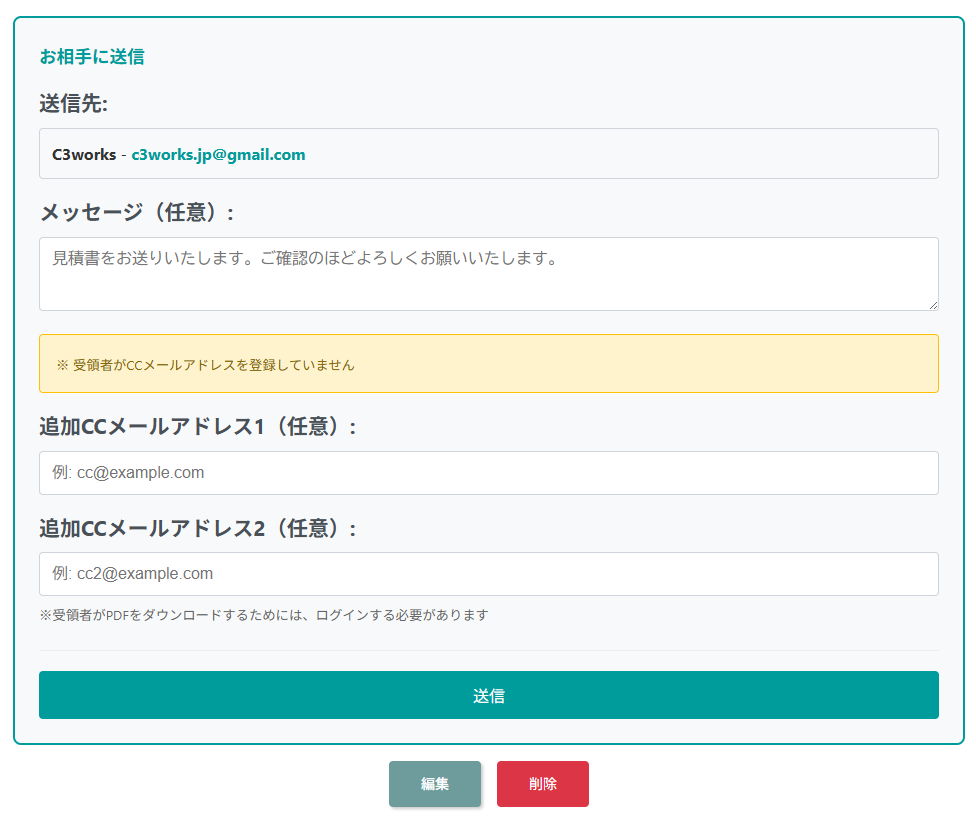Click the PDF download login notice text
The height and width of the screenshot is (822, 976).
[264, 615]
